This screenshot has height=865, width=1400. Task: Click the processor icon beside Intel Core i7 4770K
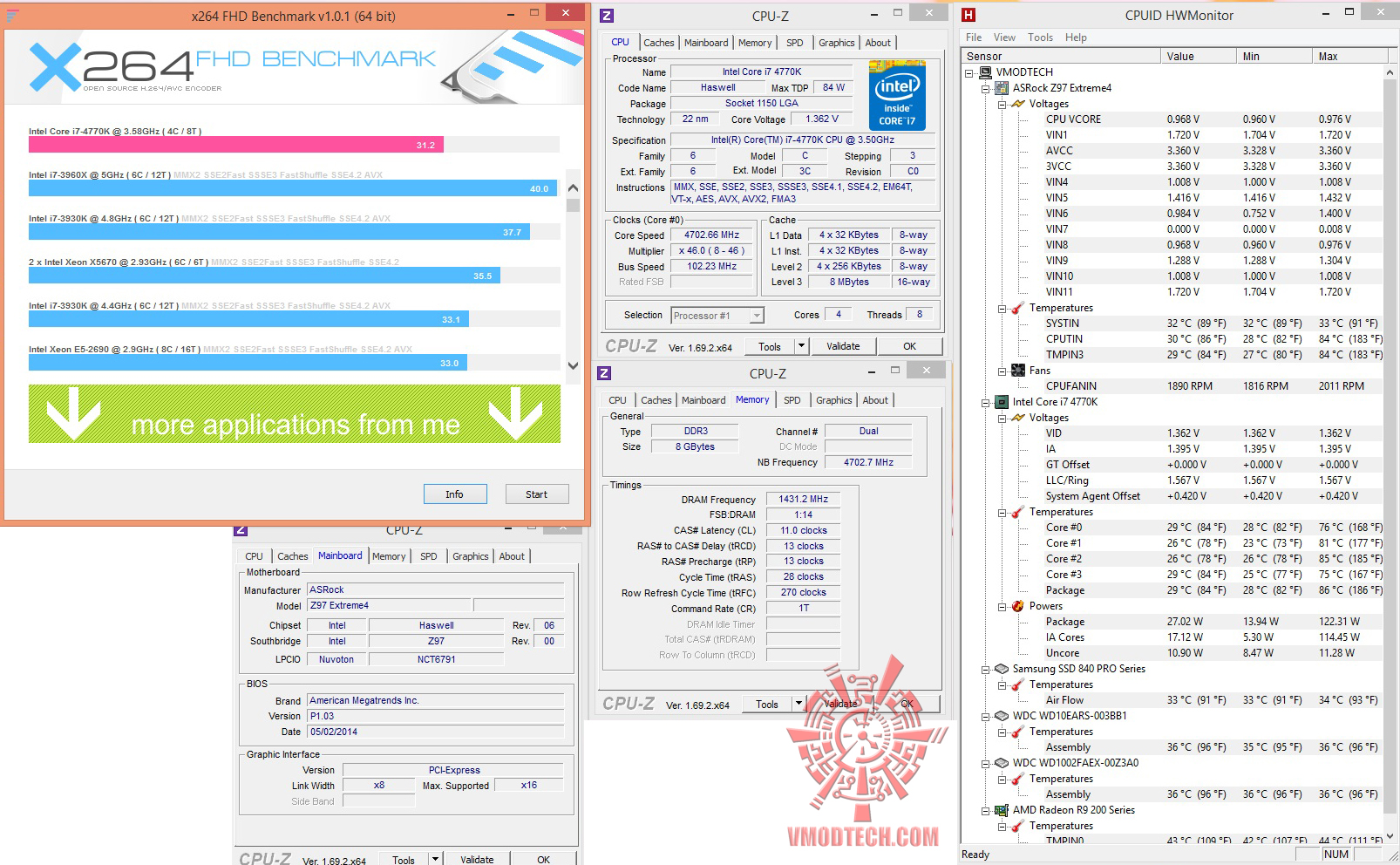1002,402
